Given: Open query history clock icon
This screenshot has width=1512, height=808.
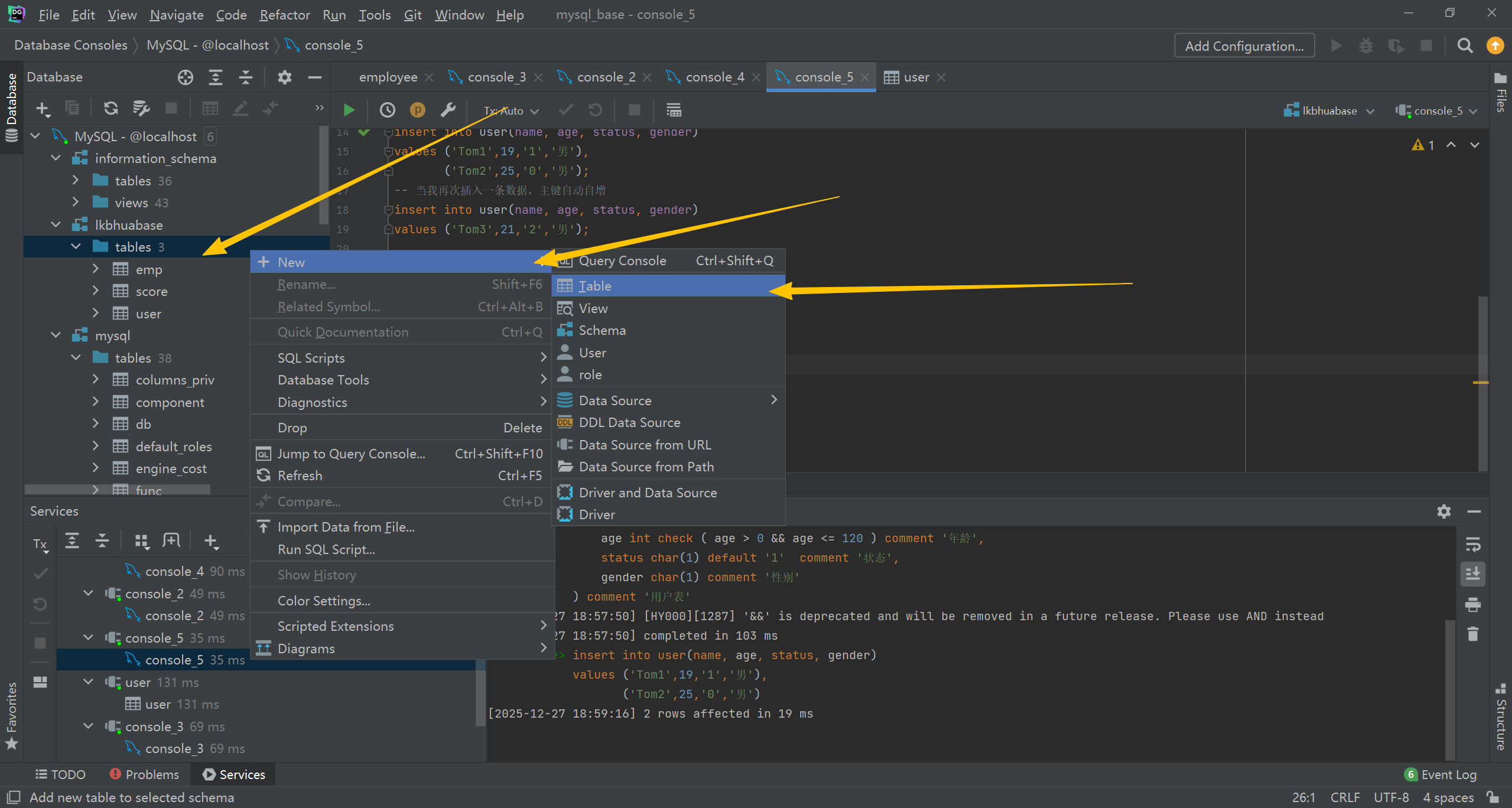Looking at the screenshot, I should tap(387, 110).
